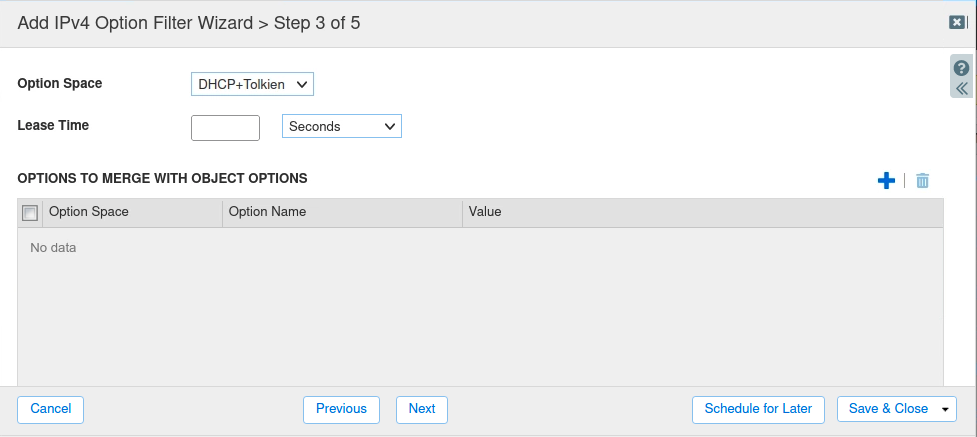The image size is (977, 437).
Task: Open the Save & Close dropdown arrow
Action: click(945, 409)
